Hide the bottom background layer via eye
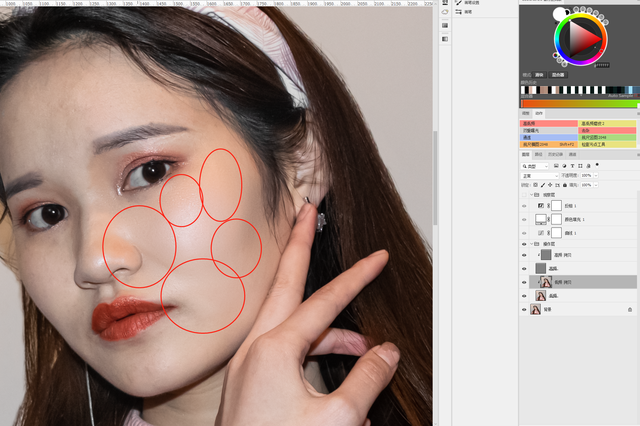 pos(524,310)
